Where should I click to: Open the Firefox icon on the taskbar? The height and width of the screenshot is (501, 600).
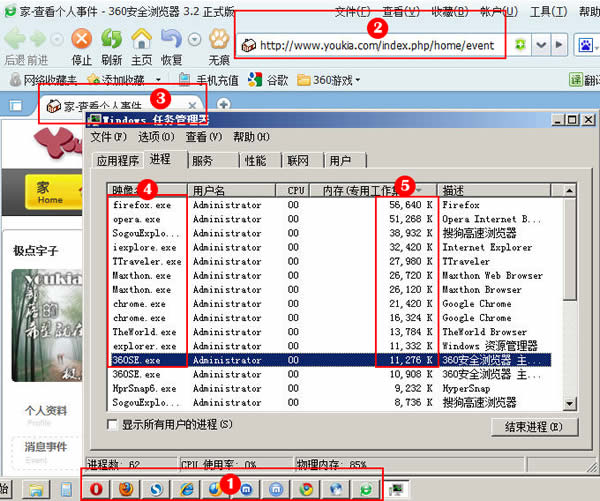click(126, 489)
